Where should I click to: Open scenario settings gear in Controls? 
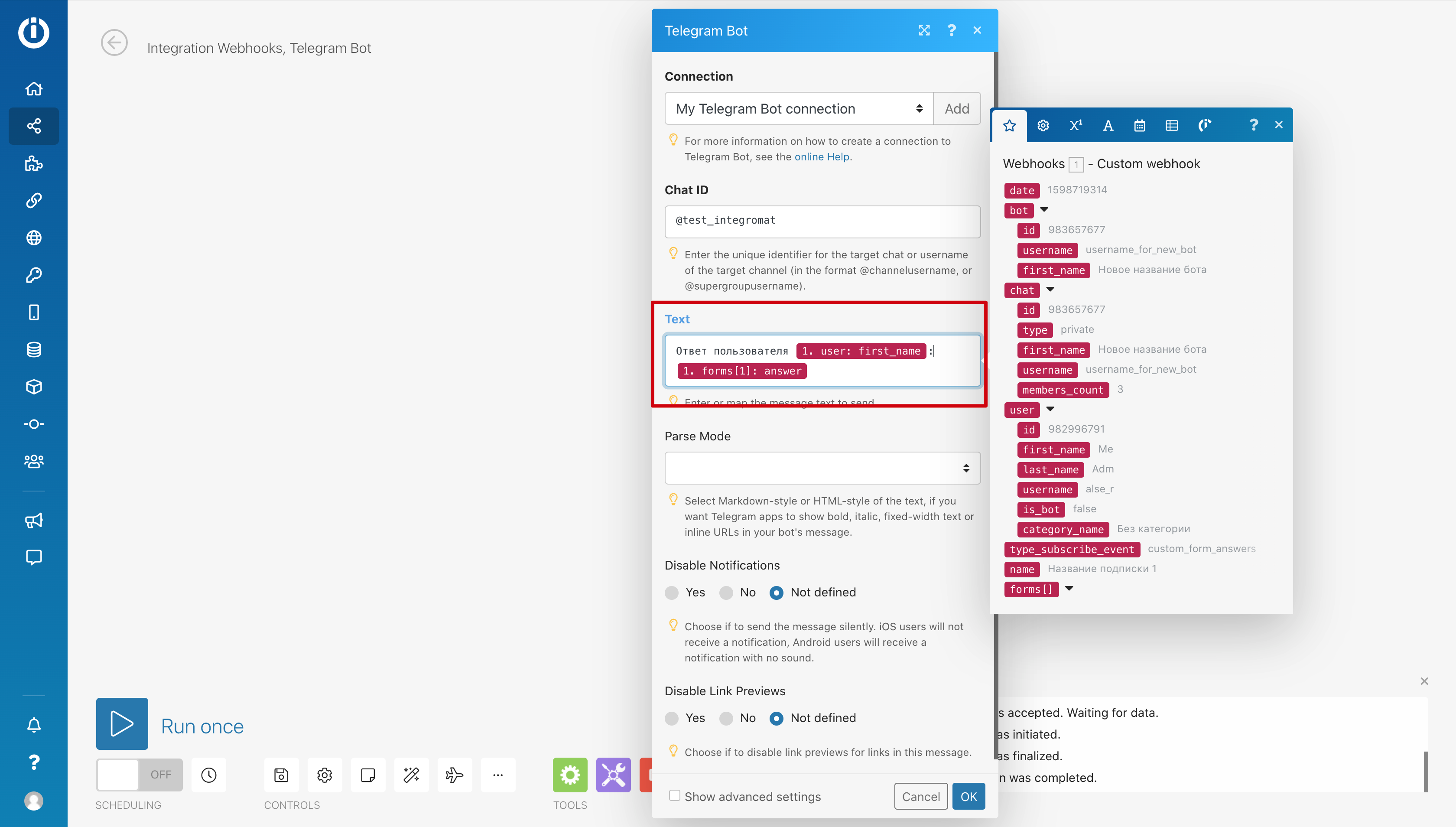(x=324, y=775)
